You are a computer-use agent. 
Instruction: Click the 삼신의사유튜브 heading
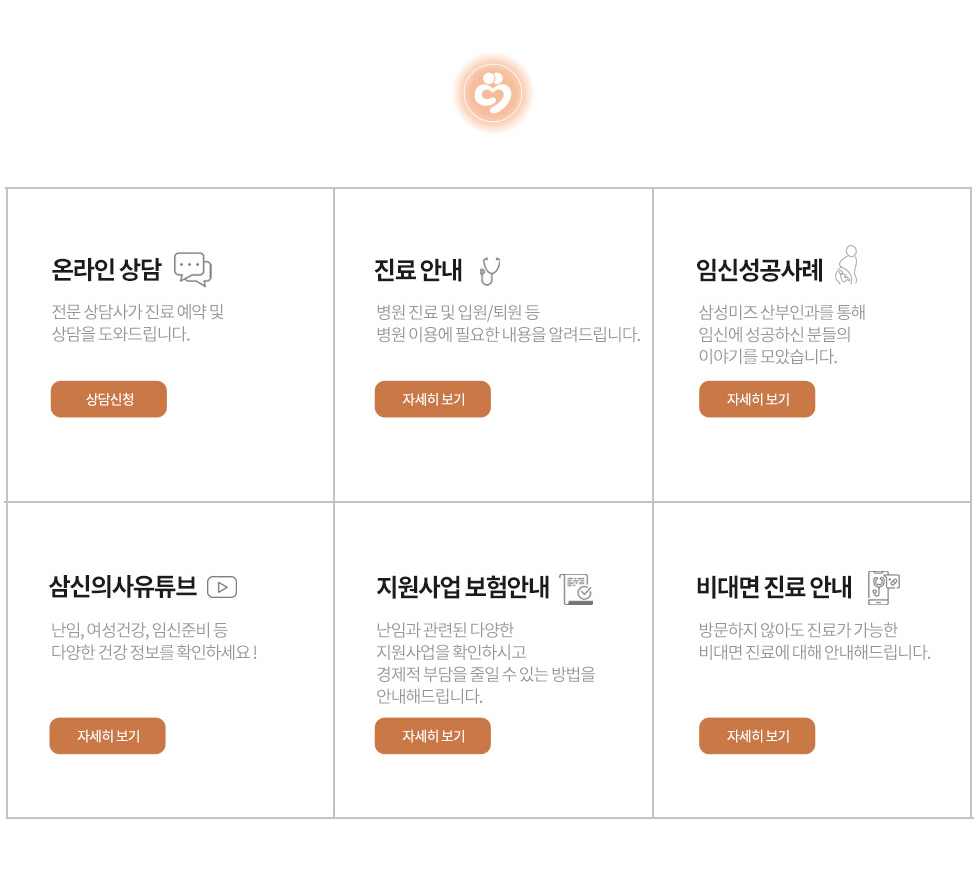(x=123, y=587)
